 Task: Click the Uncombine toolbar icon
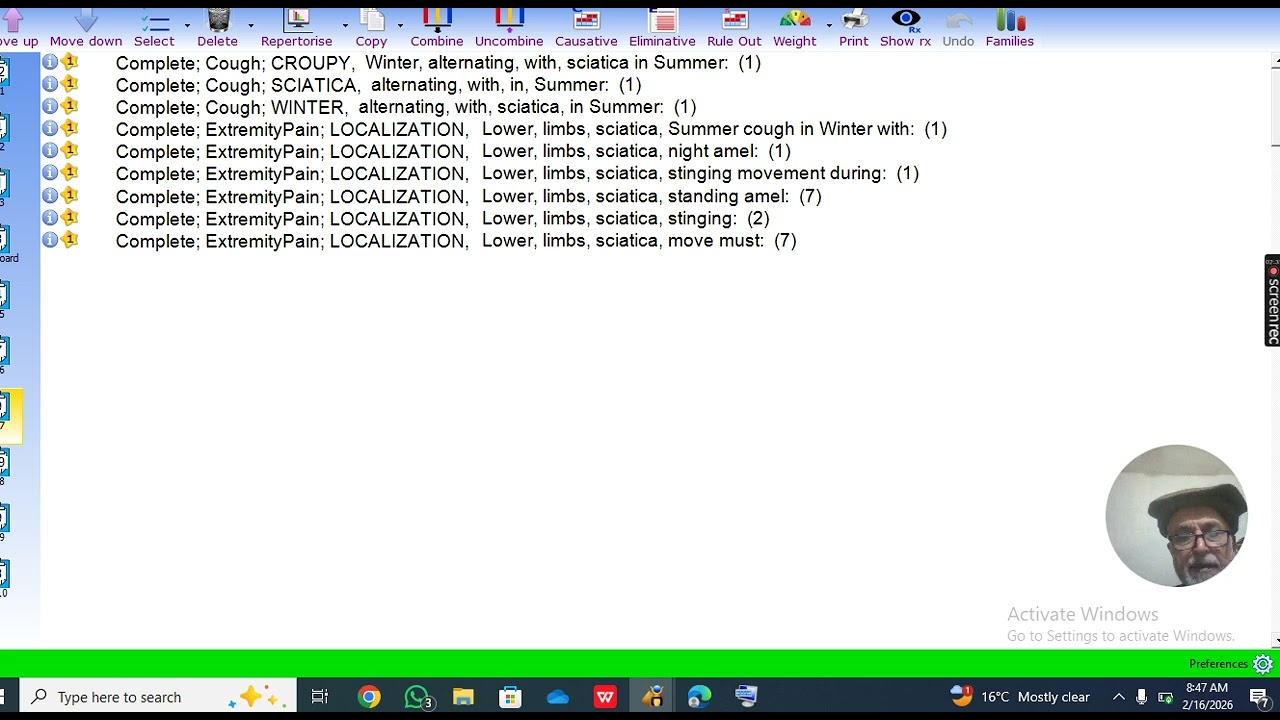point(509,21)
